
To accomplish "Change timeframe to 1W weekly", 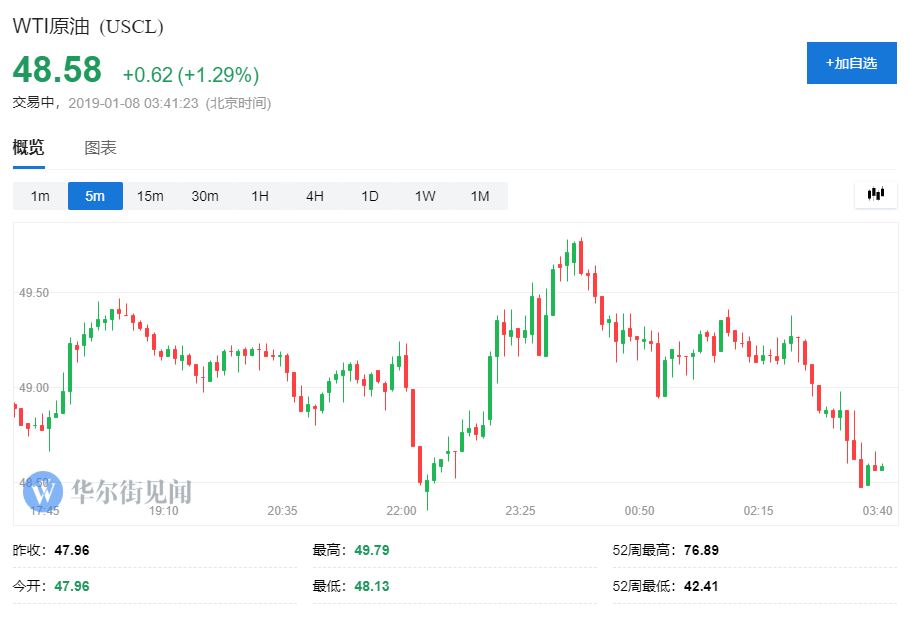I will point(425,196).
